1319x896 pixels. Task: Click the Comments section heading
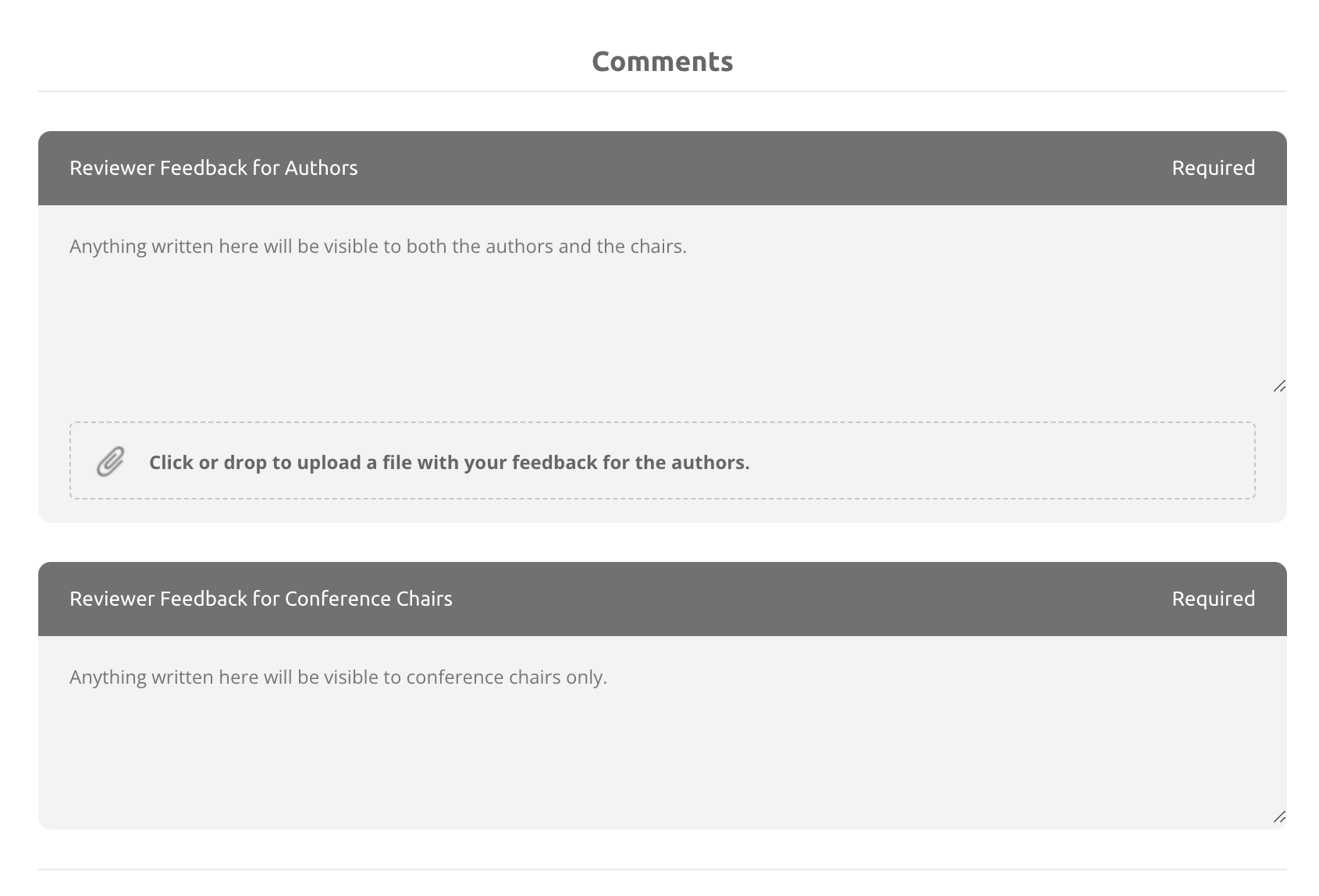coord(663,62)
